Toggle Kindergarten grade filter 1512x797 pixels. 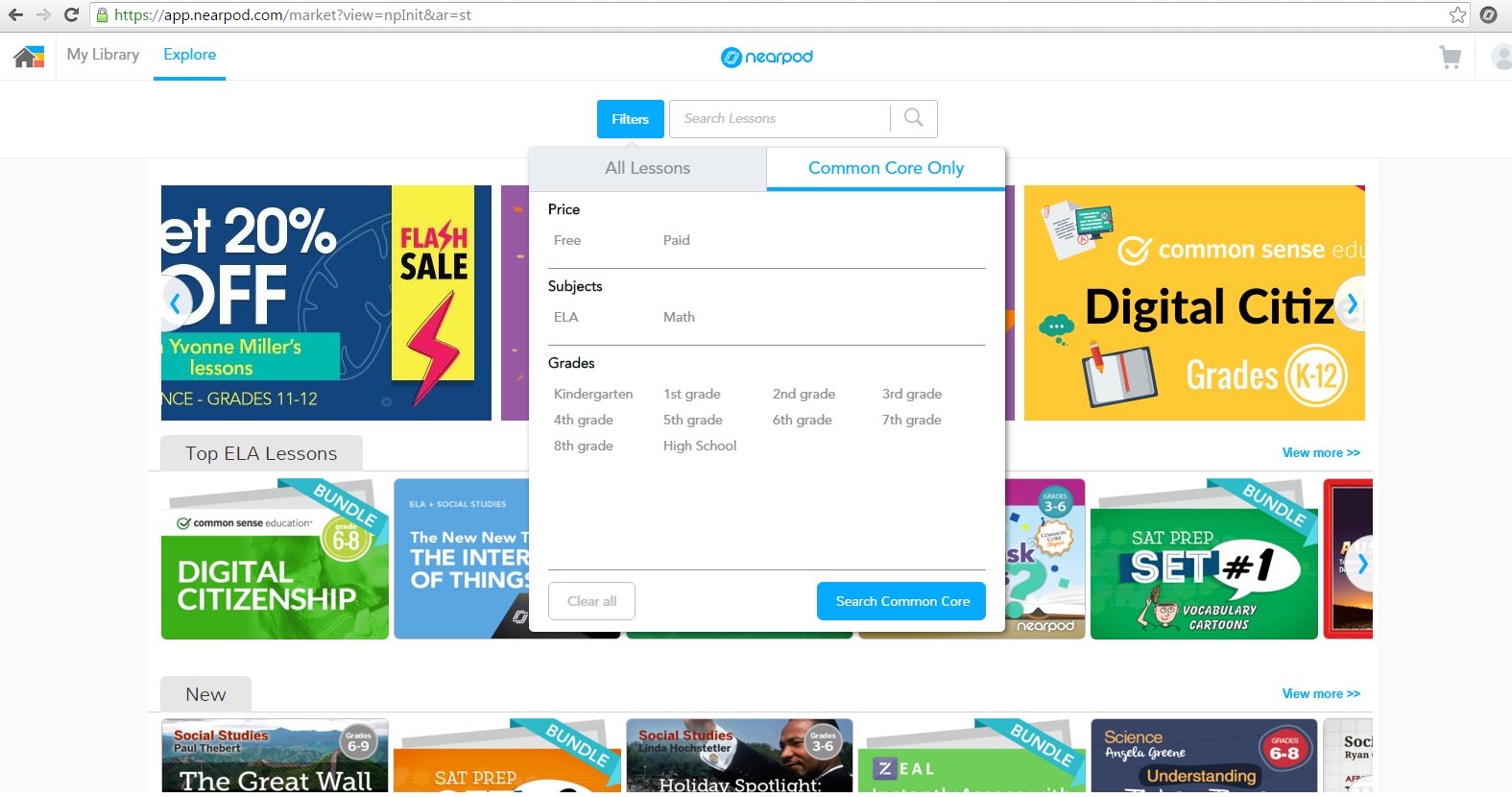click(x=593, y=394)
